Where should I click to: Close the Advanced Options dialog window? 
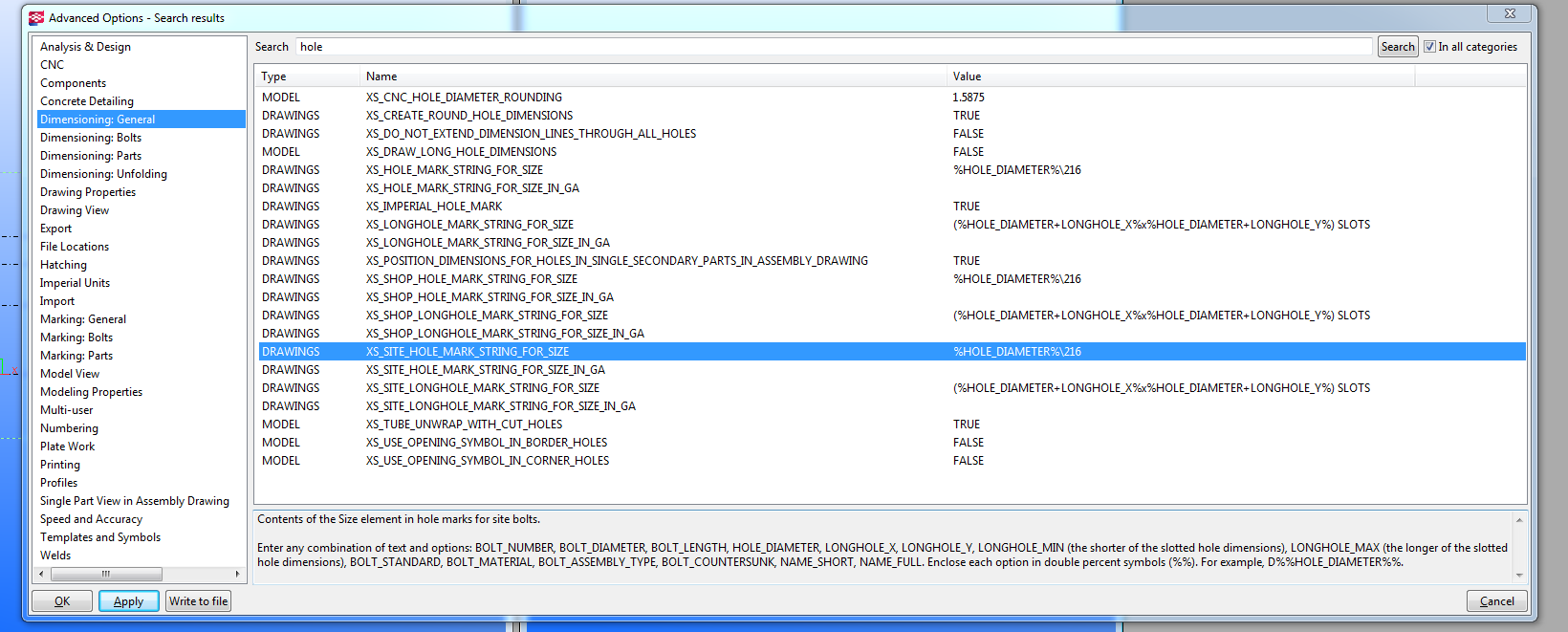tap(1510, 13)
